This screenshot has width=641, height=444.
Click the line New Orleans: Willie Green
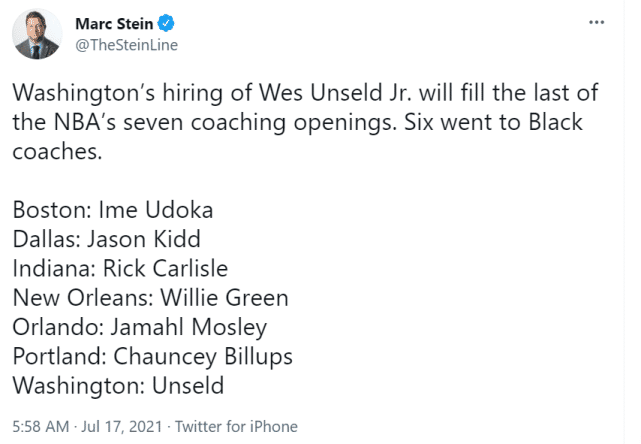coord(150,298)
